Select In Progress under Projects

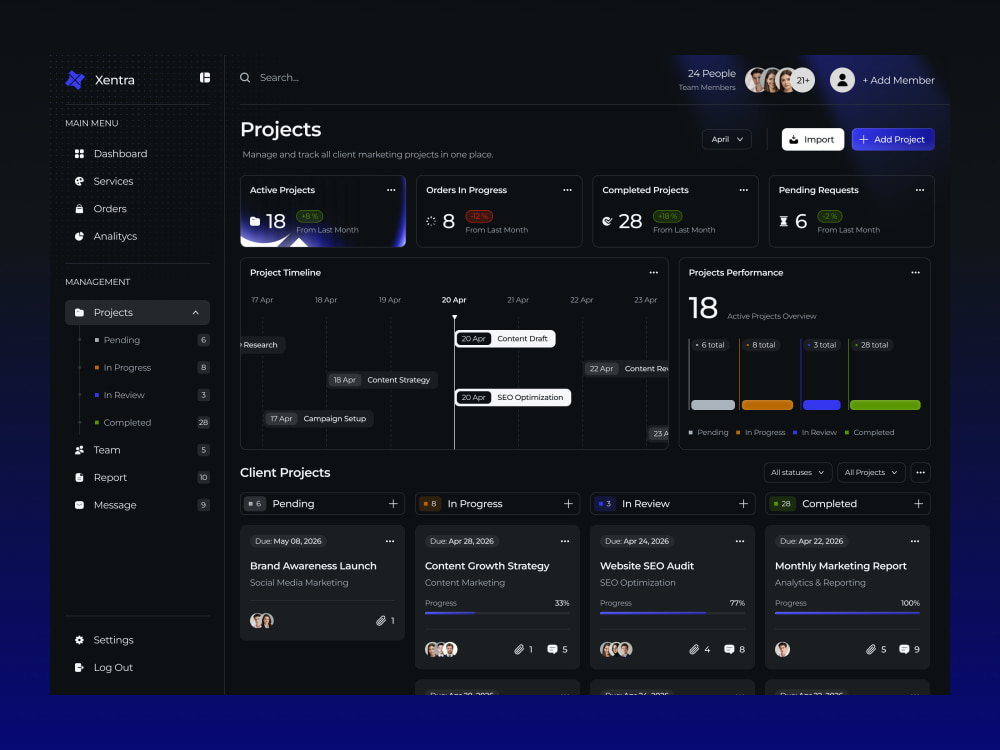127,367
